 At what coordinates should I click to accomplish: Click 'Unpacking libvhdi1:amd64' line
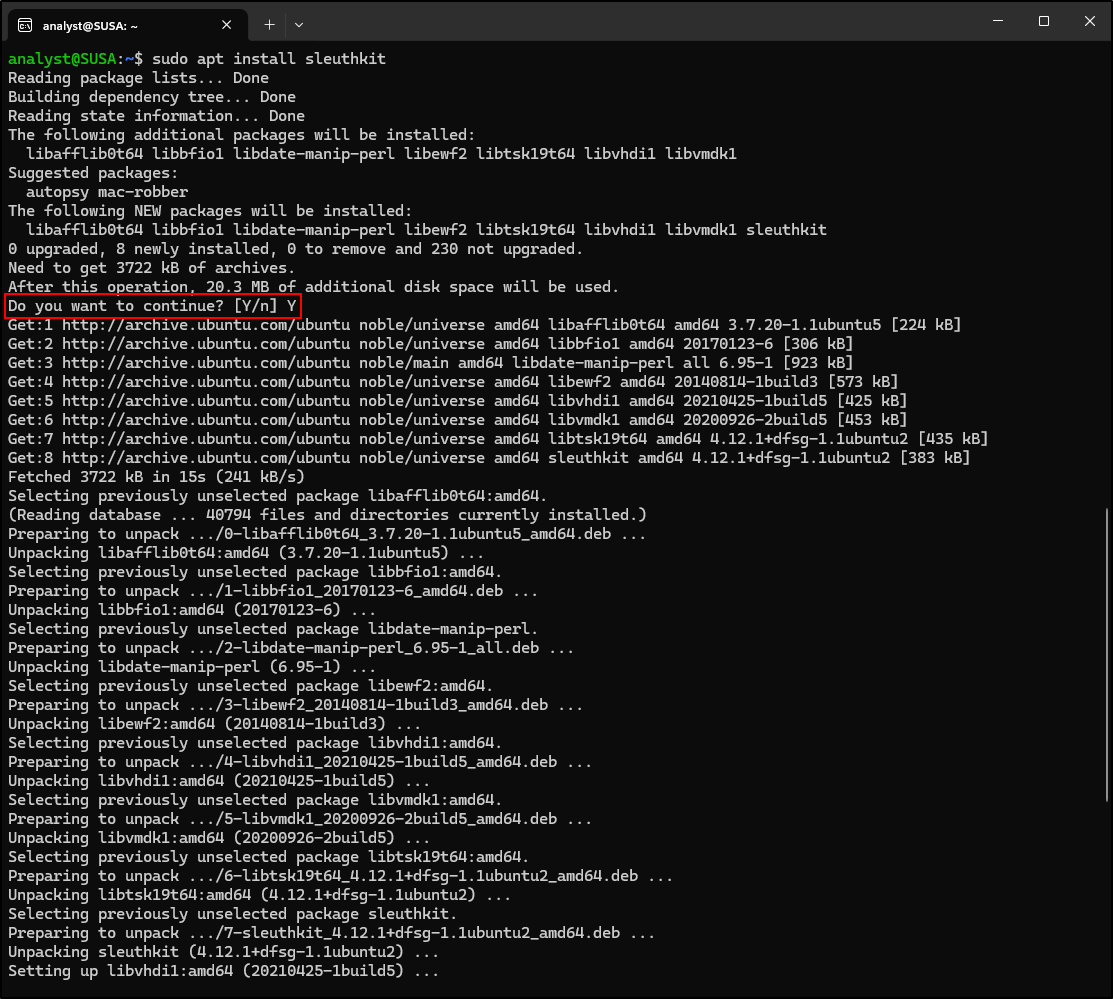pos(219,781)
